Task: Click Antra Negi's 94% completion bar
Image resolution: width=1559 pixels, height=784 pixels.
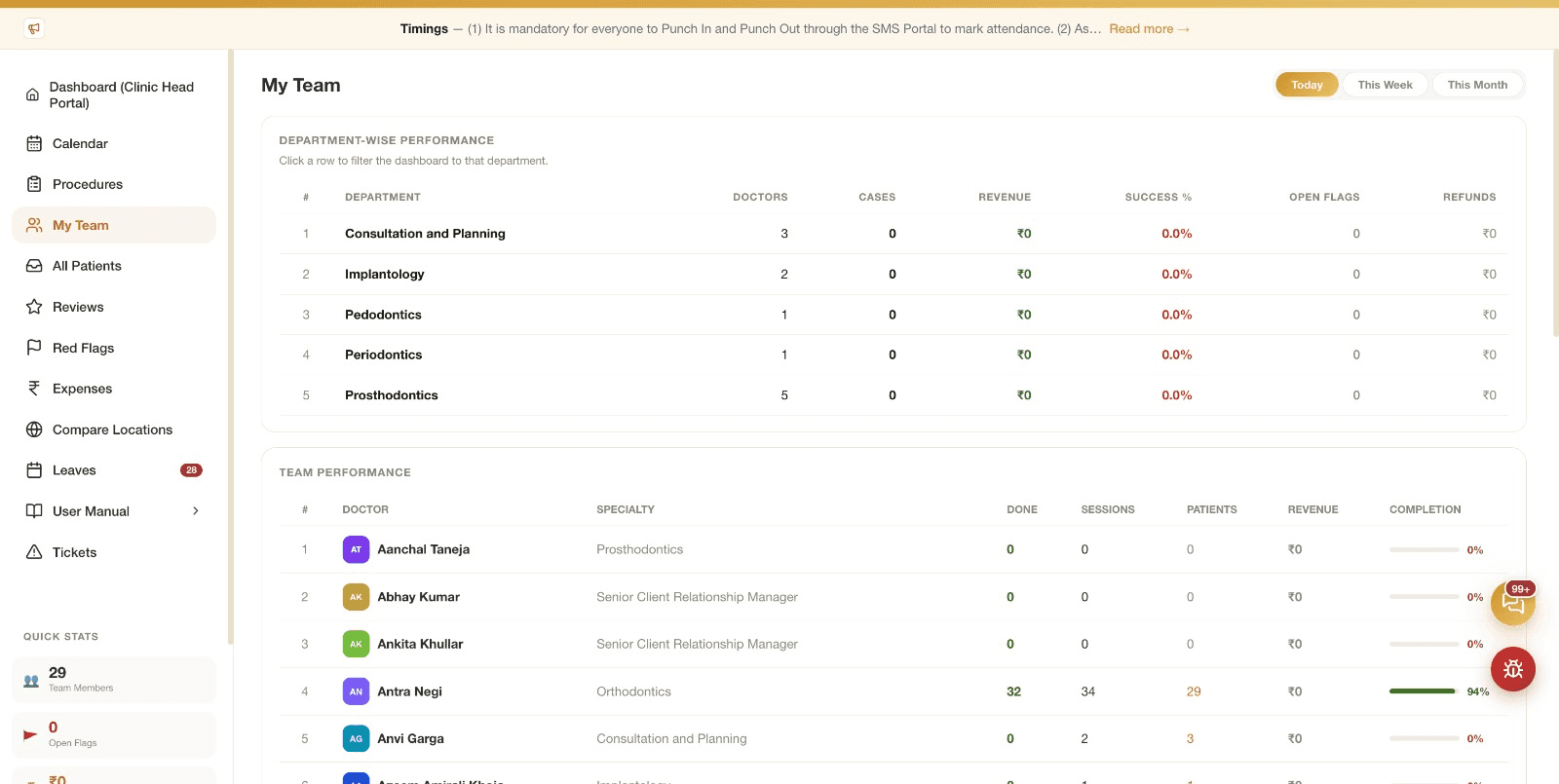Action: click(1424, 691)
